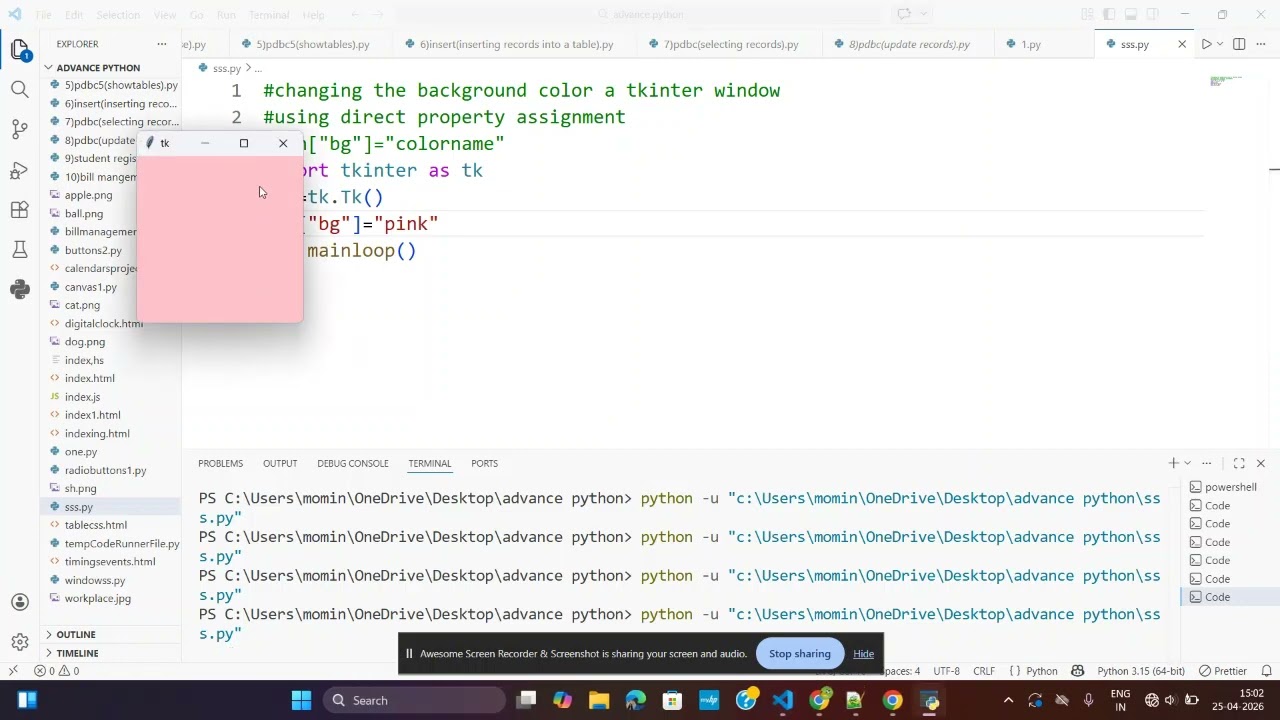
Task: Switch to the PORTS panel tab
Action: 484,463
